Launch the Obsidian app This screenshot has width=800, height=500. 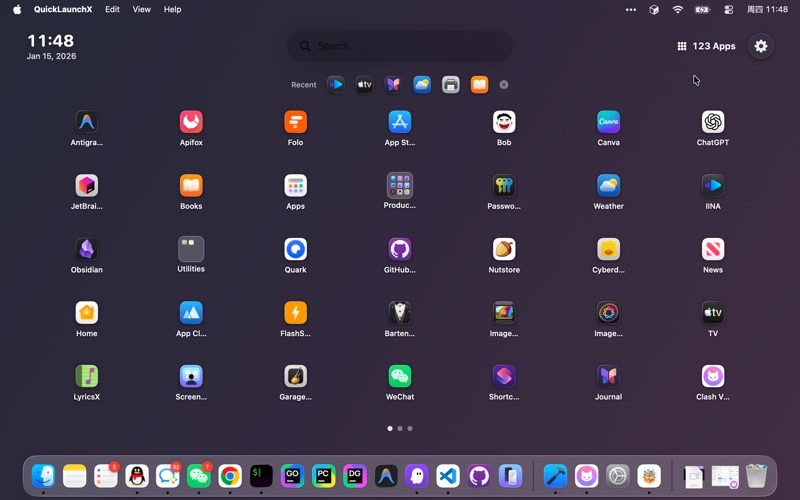(87, 249)
